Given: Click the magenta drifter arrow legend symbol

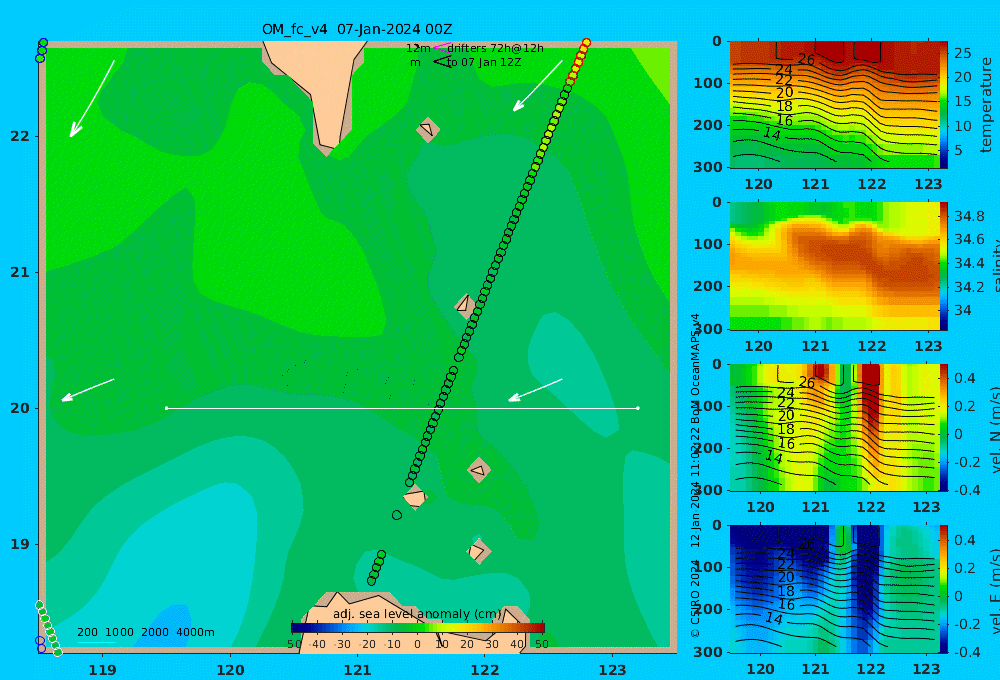Looking at the screenshot, I should tap(441, 47).
